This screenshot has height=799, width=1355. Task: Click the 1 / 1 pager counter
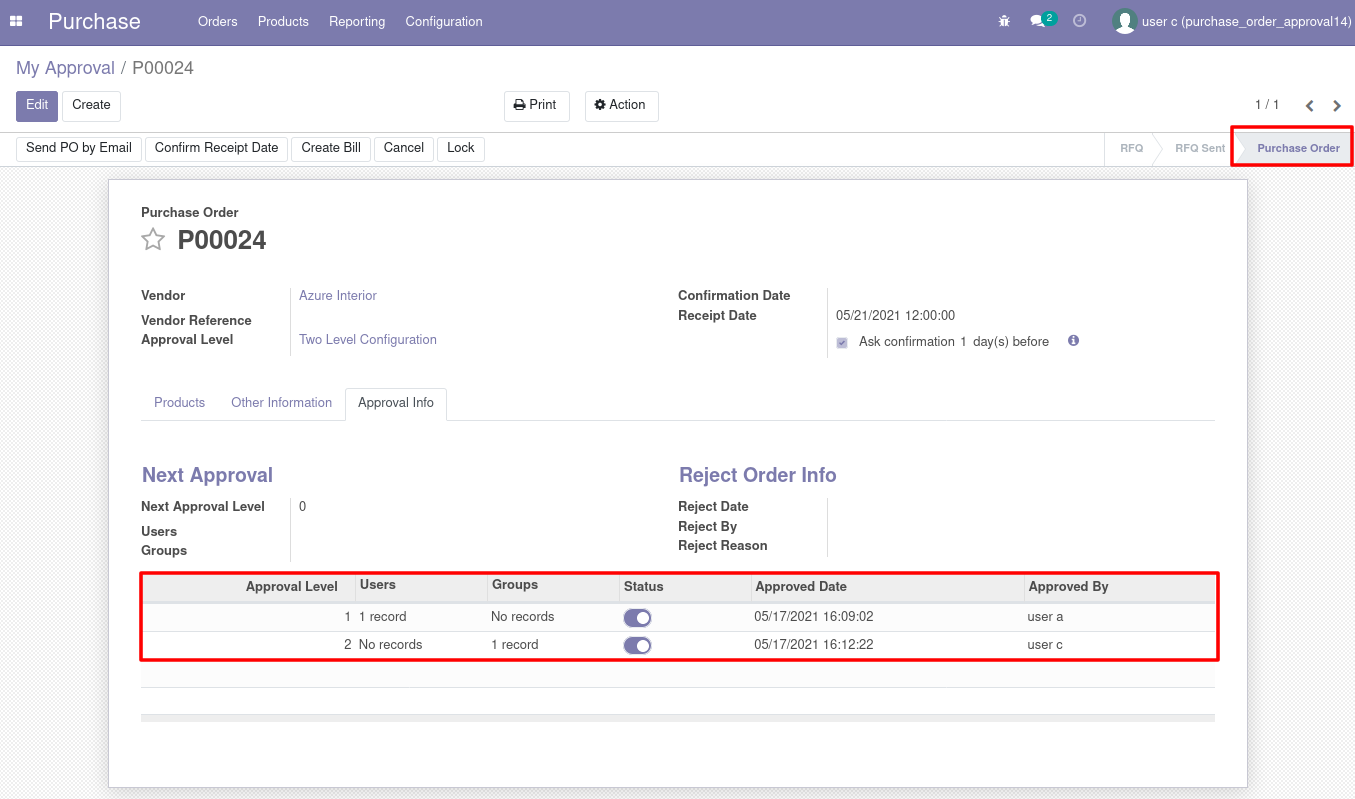[1267, 105]
